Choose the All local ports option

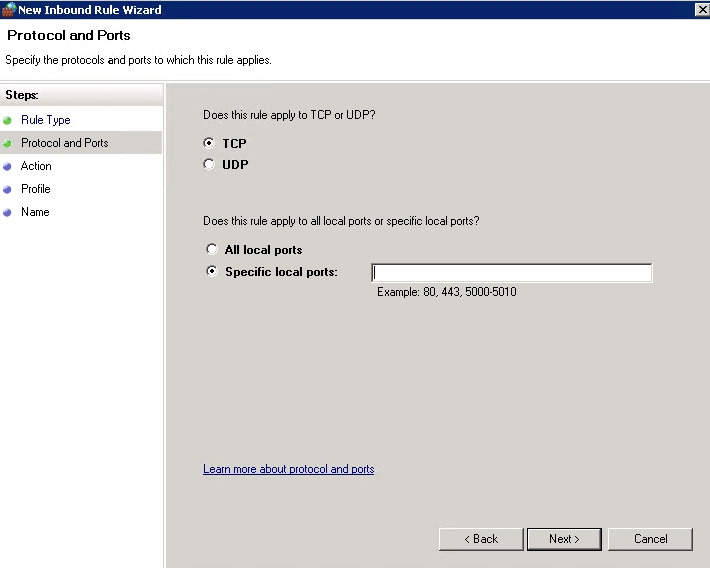tap(211, 249)
